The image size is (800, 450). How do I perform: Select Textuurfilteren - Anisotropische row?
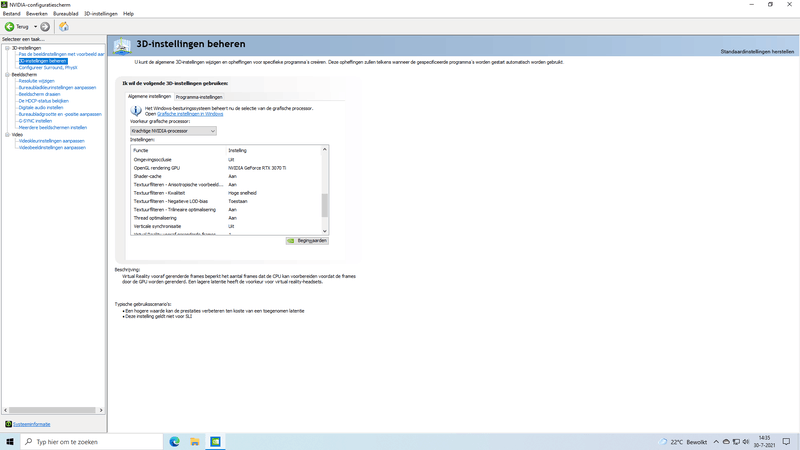pyautogui.click(x=226, y=185)
